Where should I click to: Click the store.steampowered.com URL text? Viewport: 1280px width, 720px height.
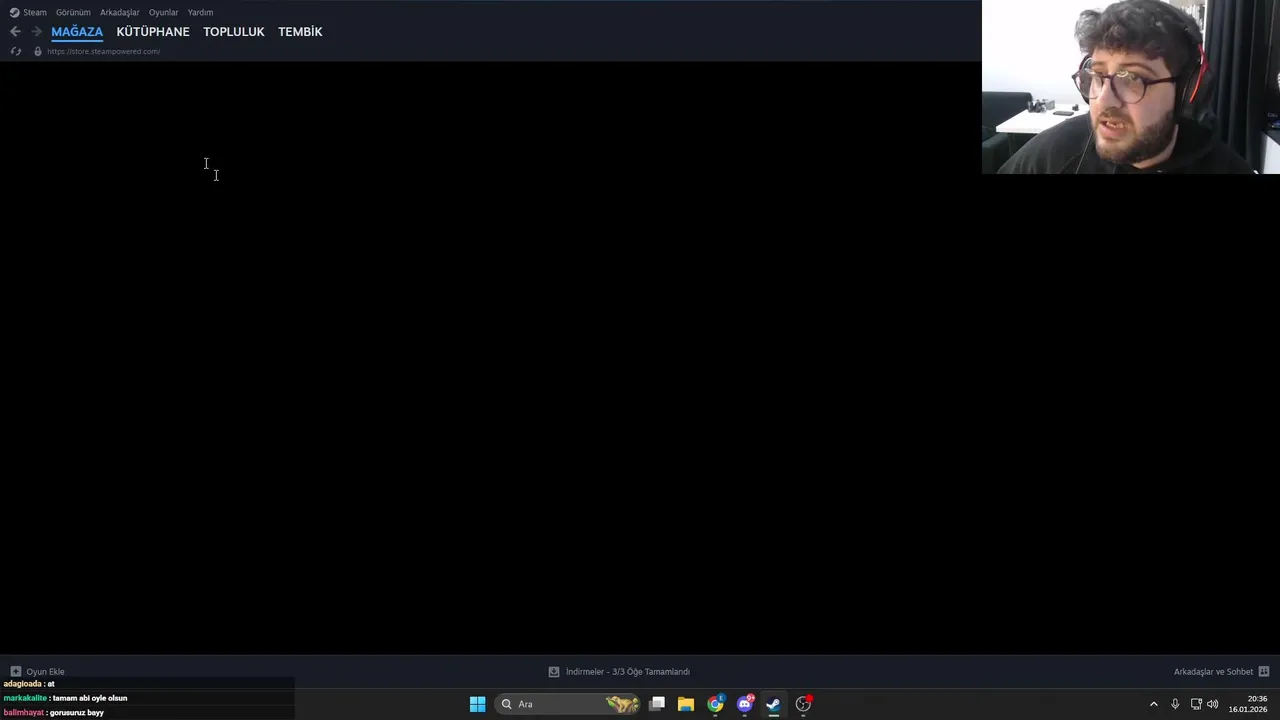point(103,51)
